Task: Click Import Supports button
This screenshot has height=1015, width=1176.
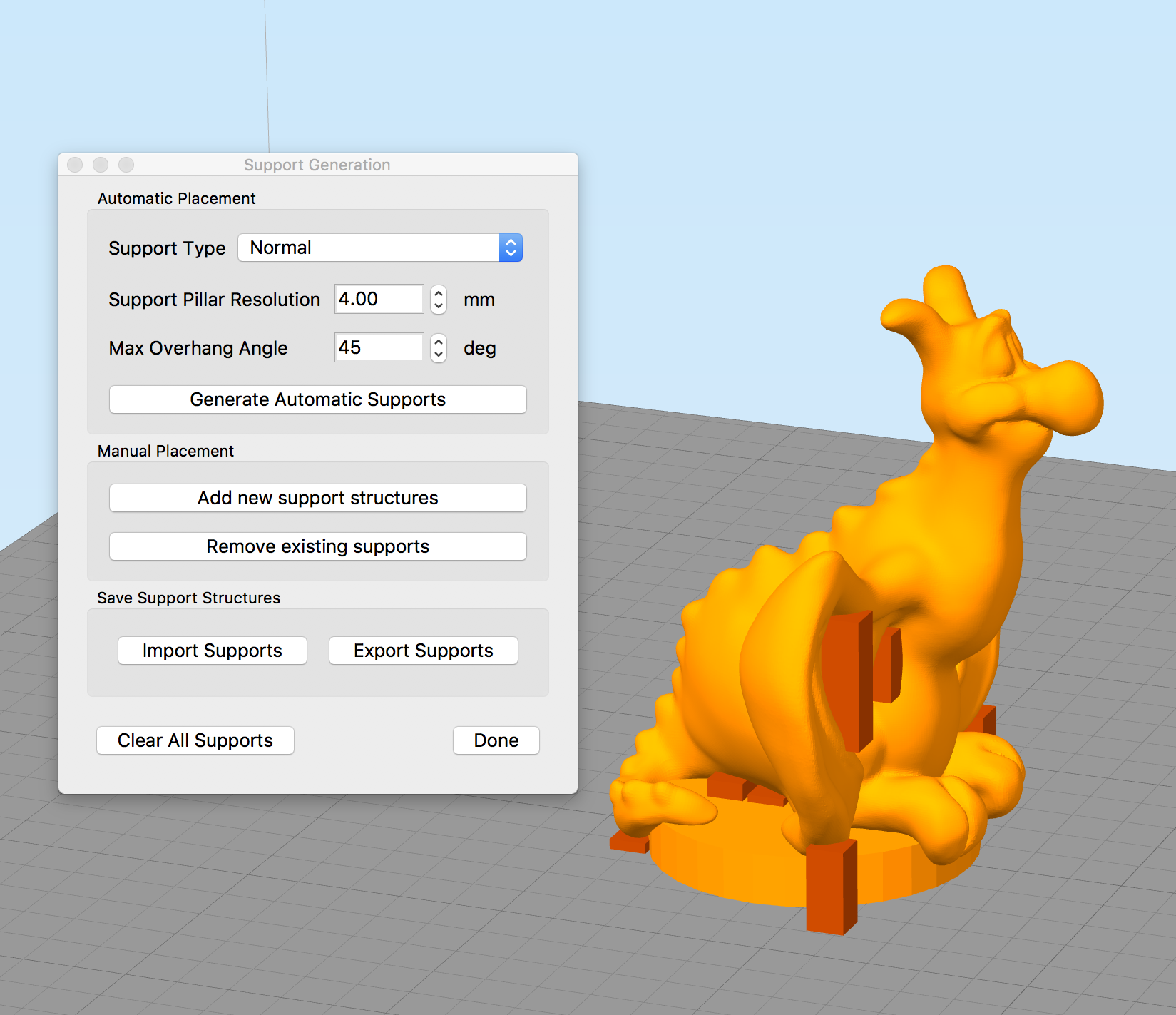Action: 213,651
